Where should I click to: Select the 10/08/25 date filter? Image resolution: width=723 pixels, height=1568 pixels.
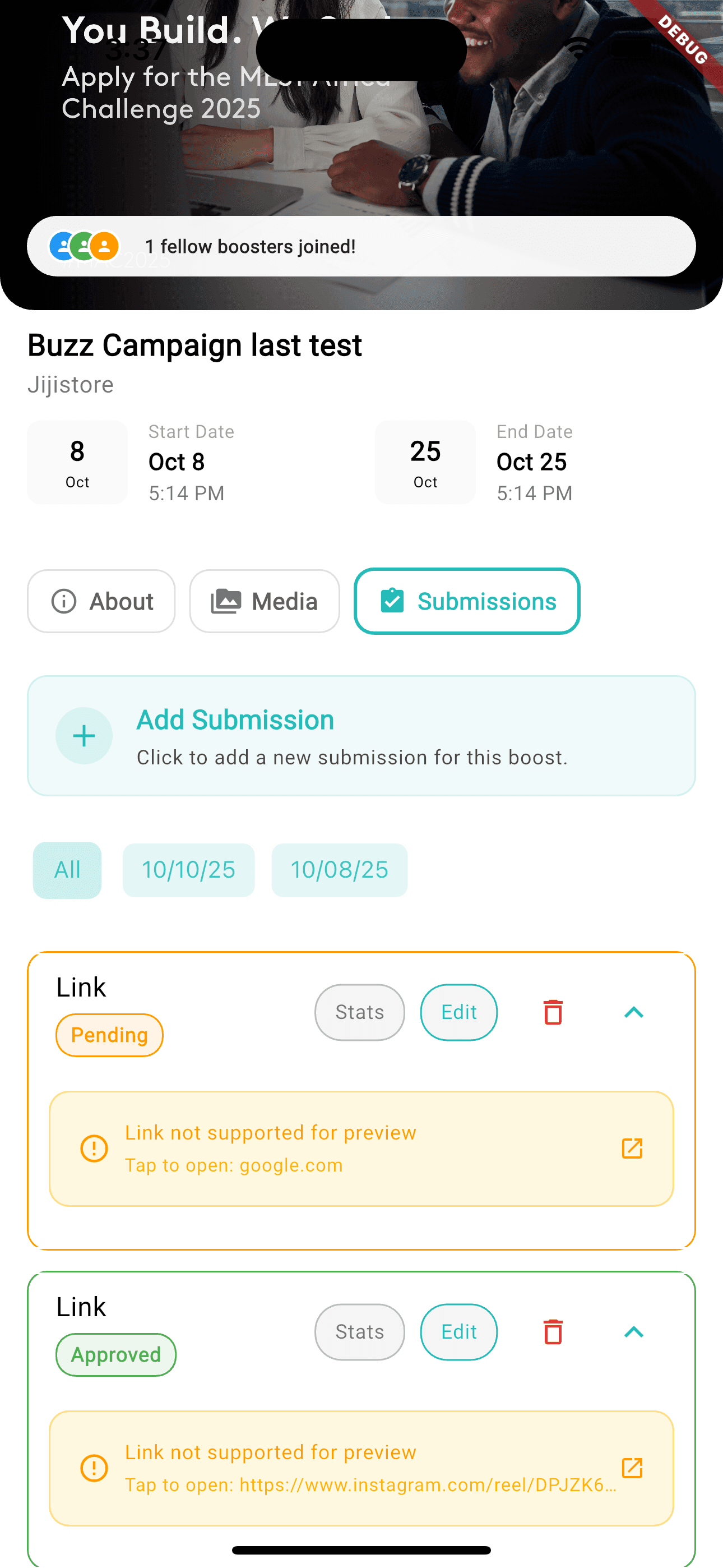pyautogui.click(x=339, y=870)
